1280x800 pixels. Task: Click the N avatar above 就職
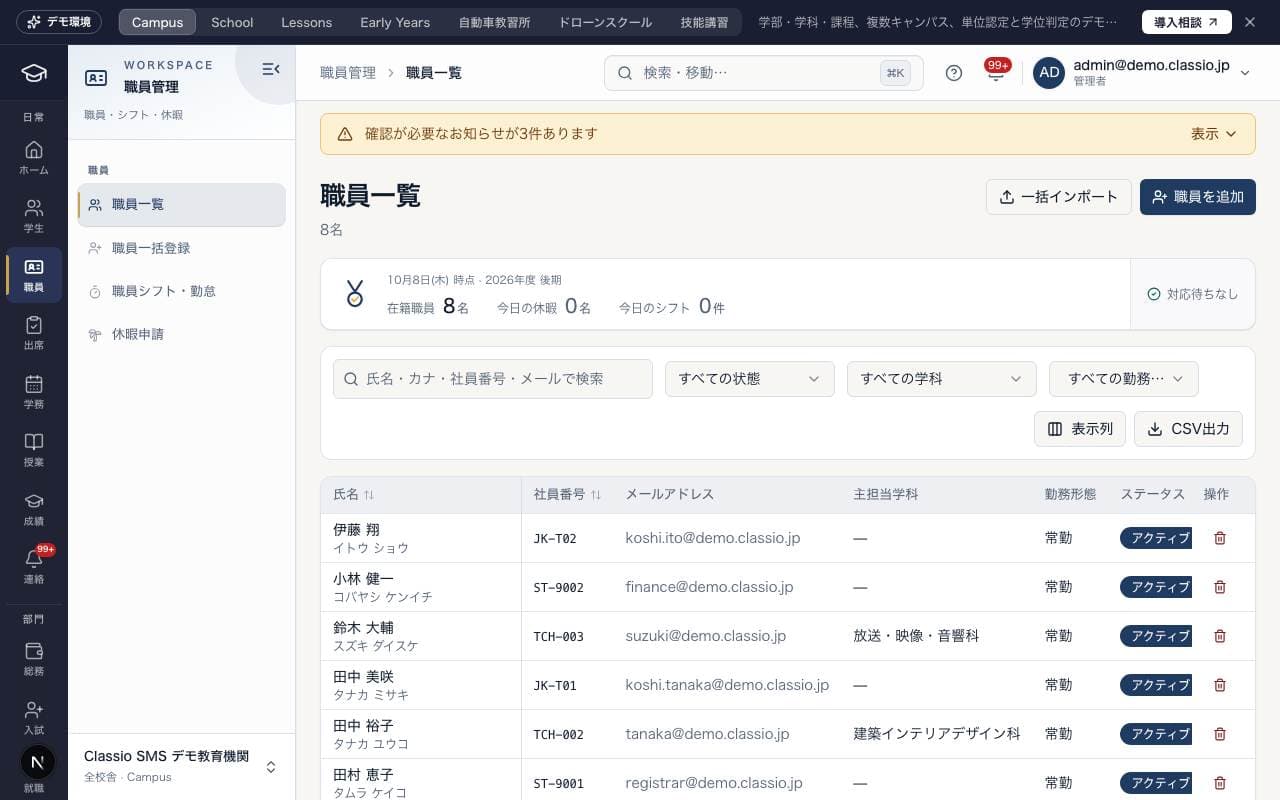tap(37, 762)
